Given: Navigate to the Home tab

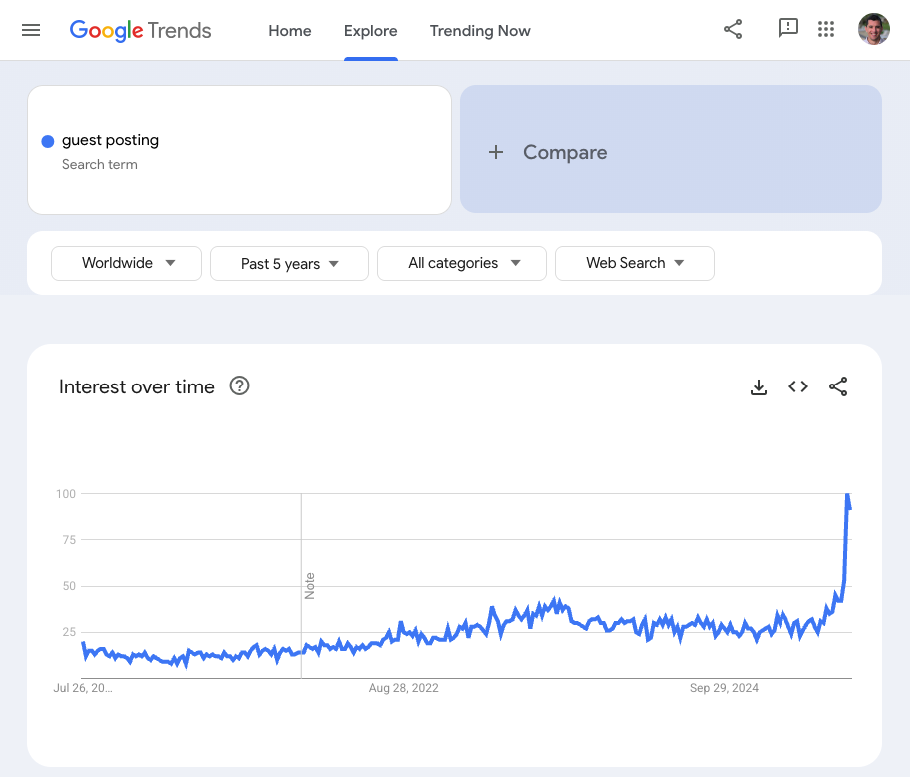Looking at the screenshot, I should coord(289,31).
